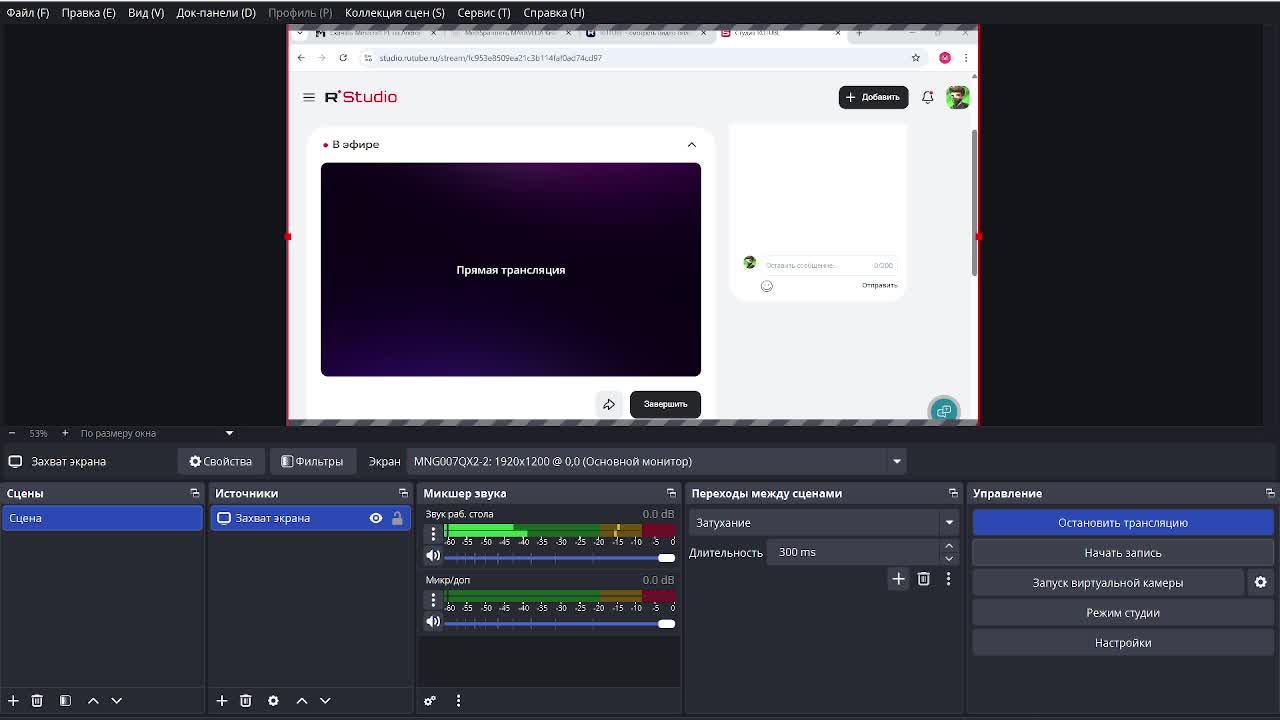1280x720 pixels.
Task: Click the Длительность duration field
Action: [x=855, y=552]
